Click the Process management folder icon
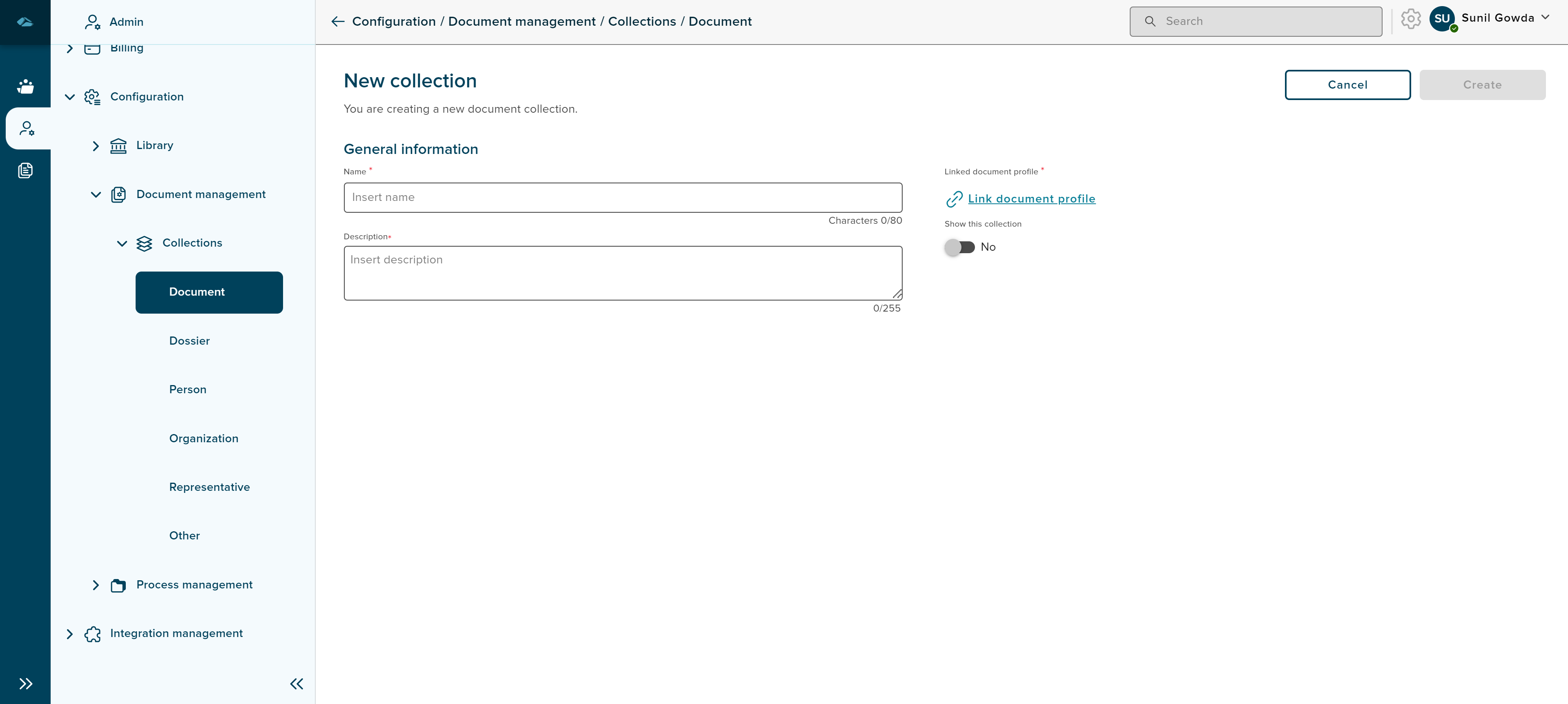 pos(118,585)
